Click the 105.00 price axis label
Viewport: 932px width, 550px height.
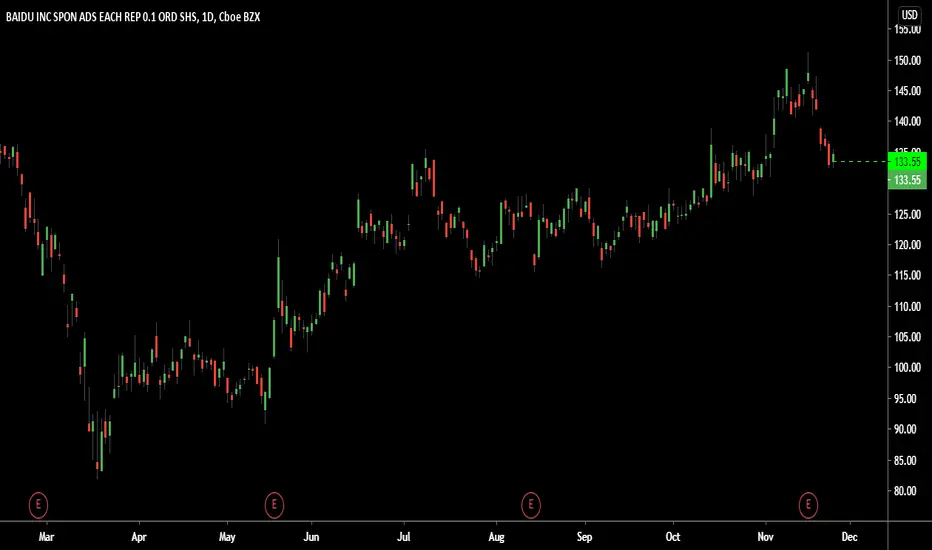908,337
